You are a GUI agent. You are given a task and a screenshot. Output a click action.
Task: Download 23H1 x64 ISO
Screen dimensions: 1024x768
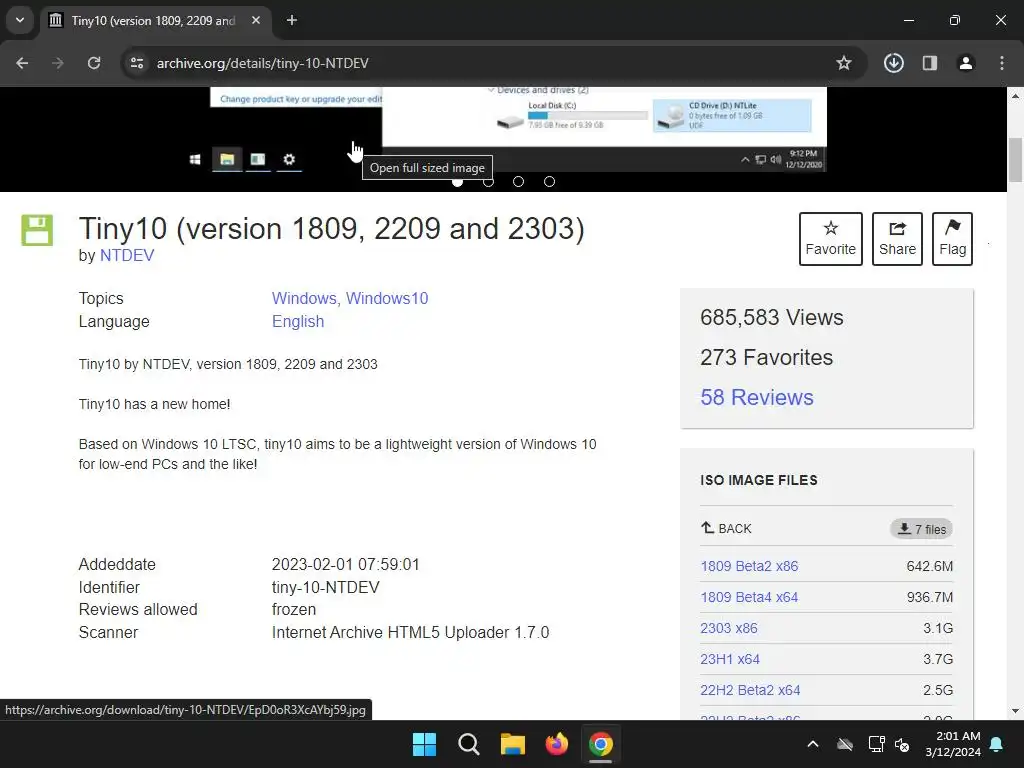(x=730, y=659)
